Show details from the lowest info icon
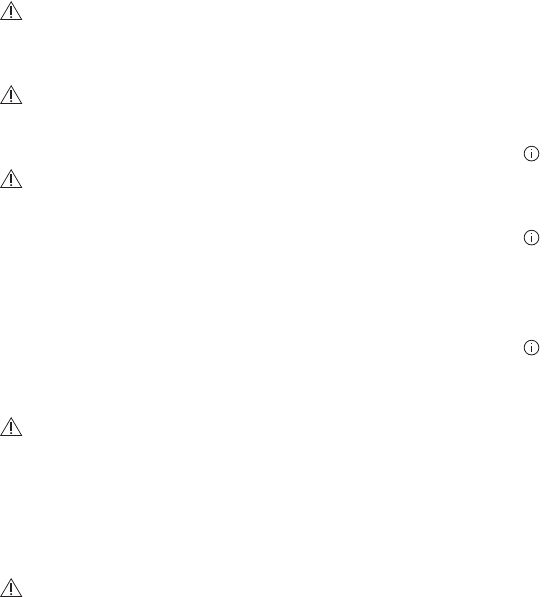This screenshot has width=545, height=597. [531, 348]
